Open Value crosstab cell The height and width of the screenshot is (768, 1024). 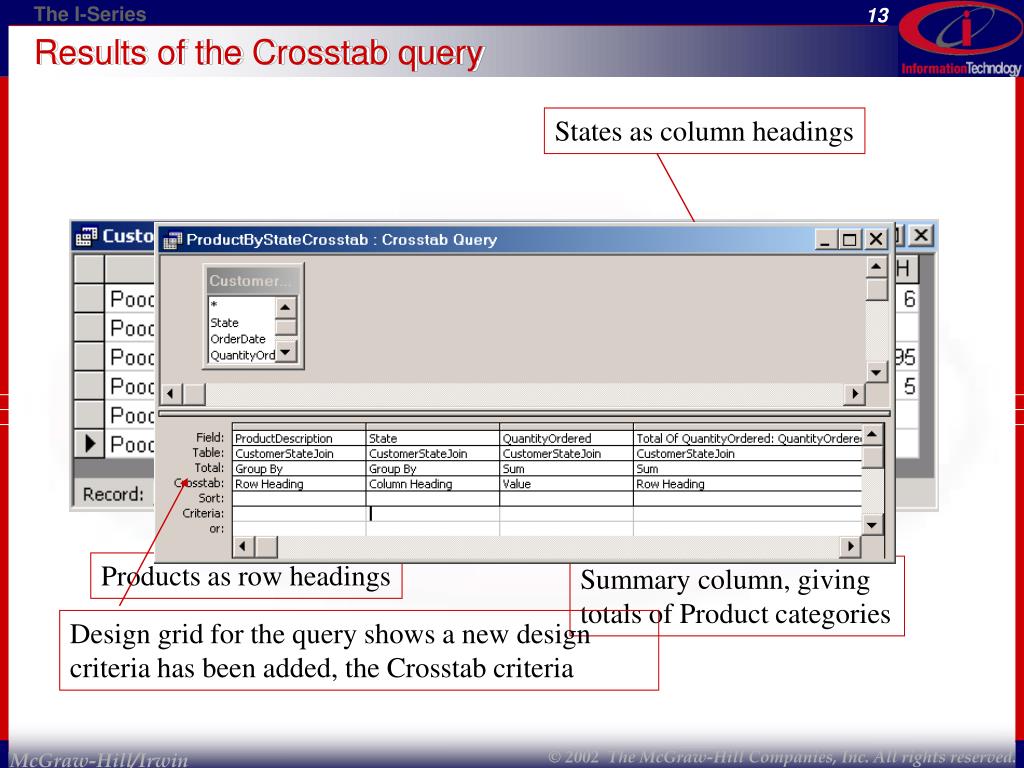[566, 484]
